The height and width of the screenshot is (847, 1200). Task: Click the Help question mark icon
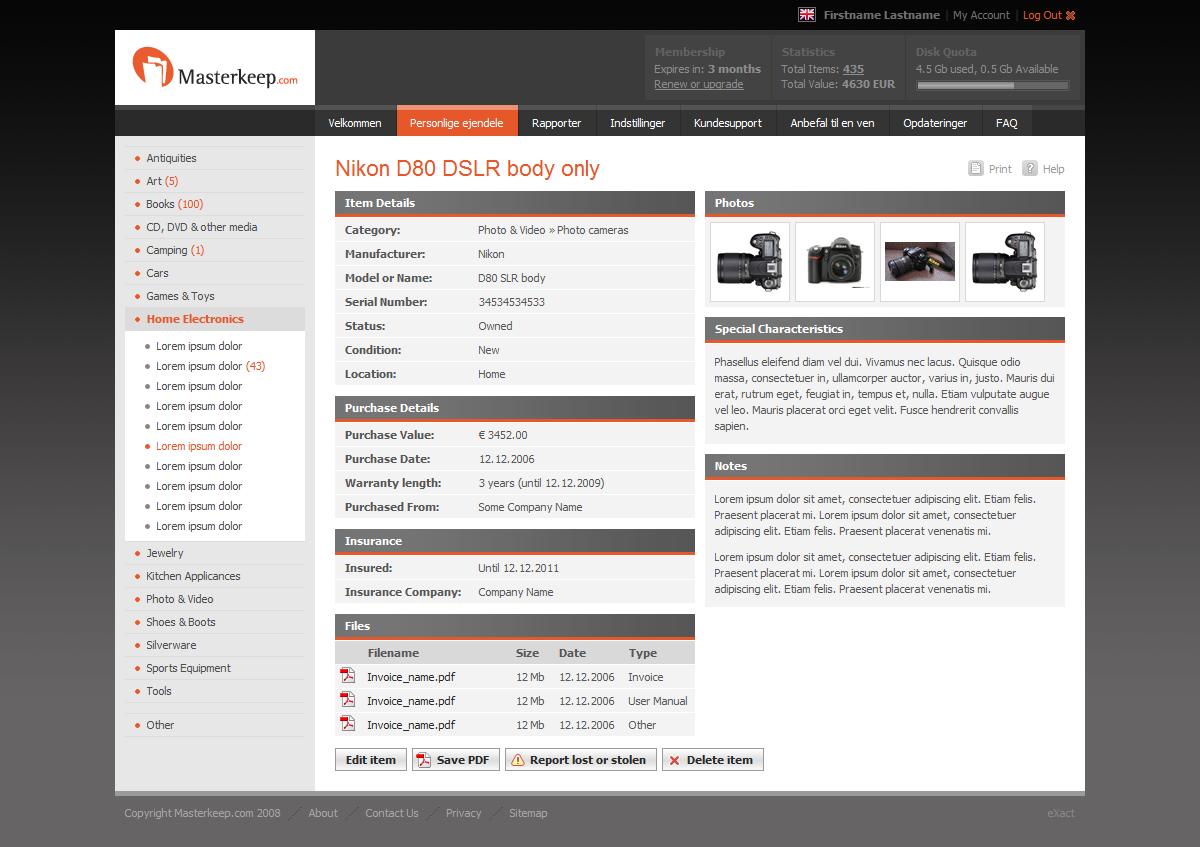pos(1030,169)
